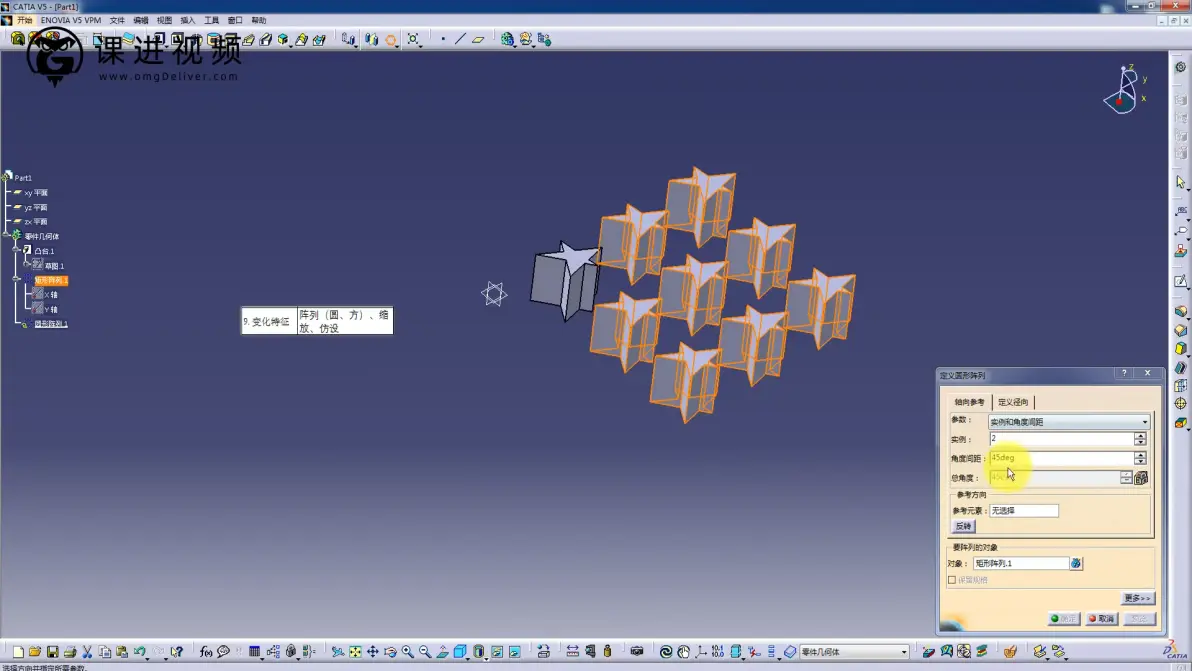The height and width of the screenshot is (671, 1192).
Task: Click the Fit All In view icon
Action: click(355, 652)
